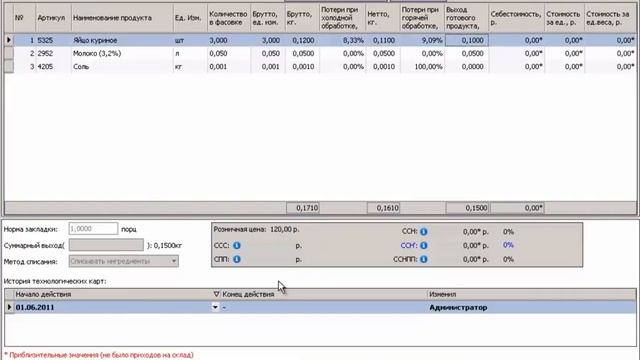Screen dimensions: 640x360
Task: Click cold loss cell 8,33%
Action: click(342, 40)
